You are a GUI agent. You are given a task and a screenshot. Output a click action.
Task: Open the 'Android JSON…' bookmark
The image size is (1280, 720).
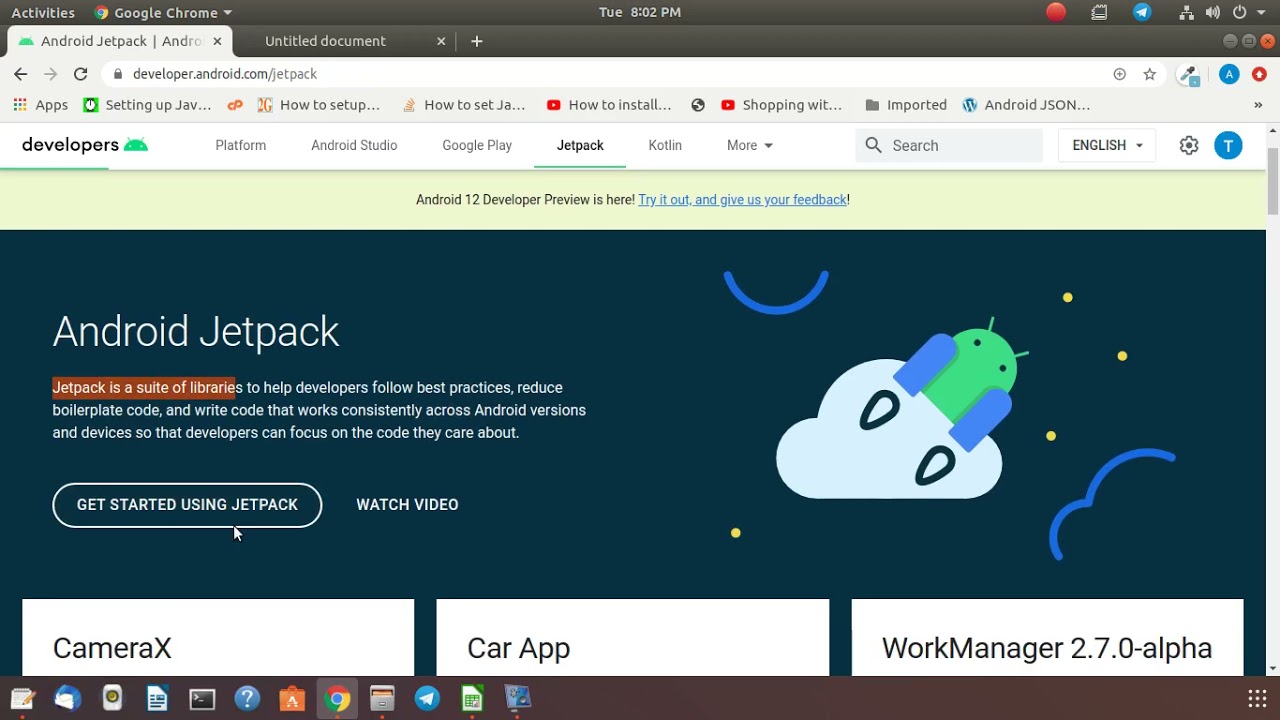click(x=1026, y=105)
